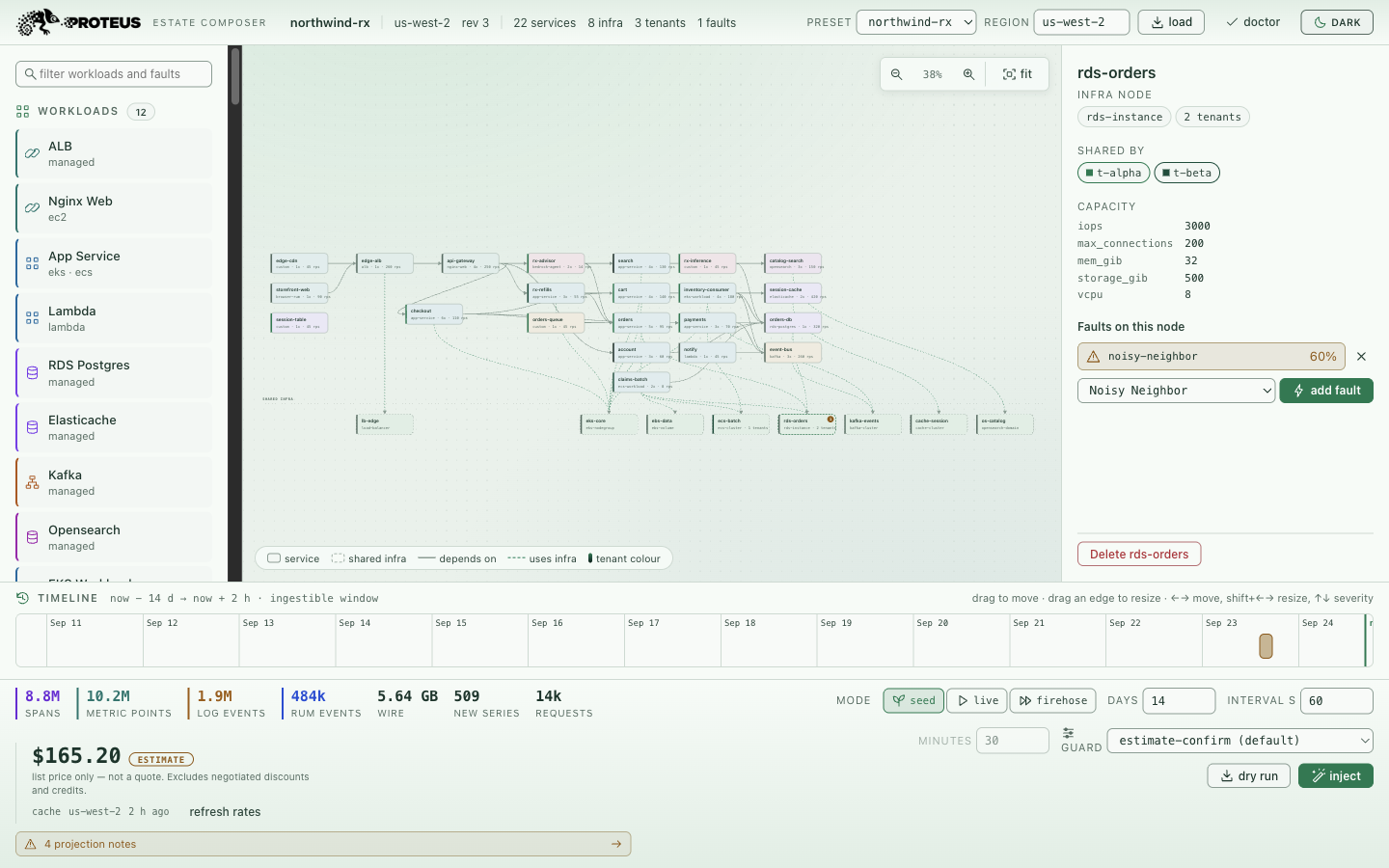Select the Lambda workload entry

click(x=115, y=319)
